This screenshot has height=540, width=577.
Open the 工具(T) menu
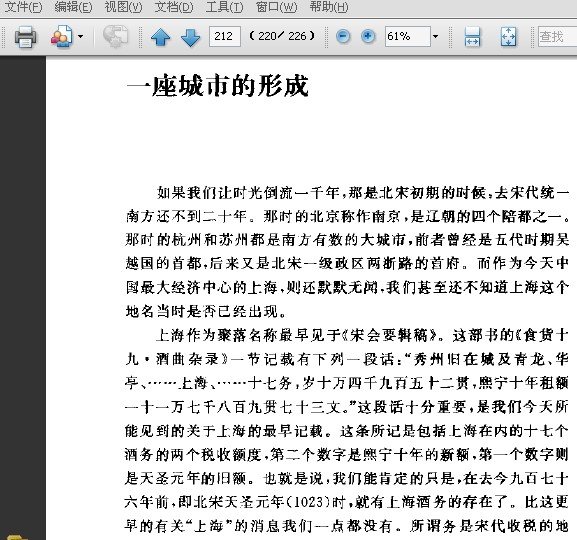tap(224, 7)
